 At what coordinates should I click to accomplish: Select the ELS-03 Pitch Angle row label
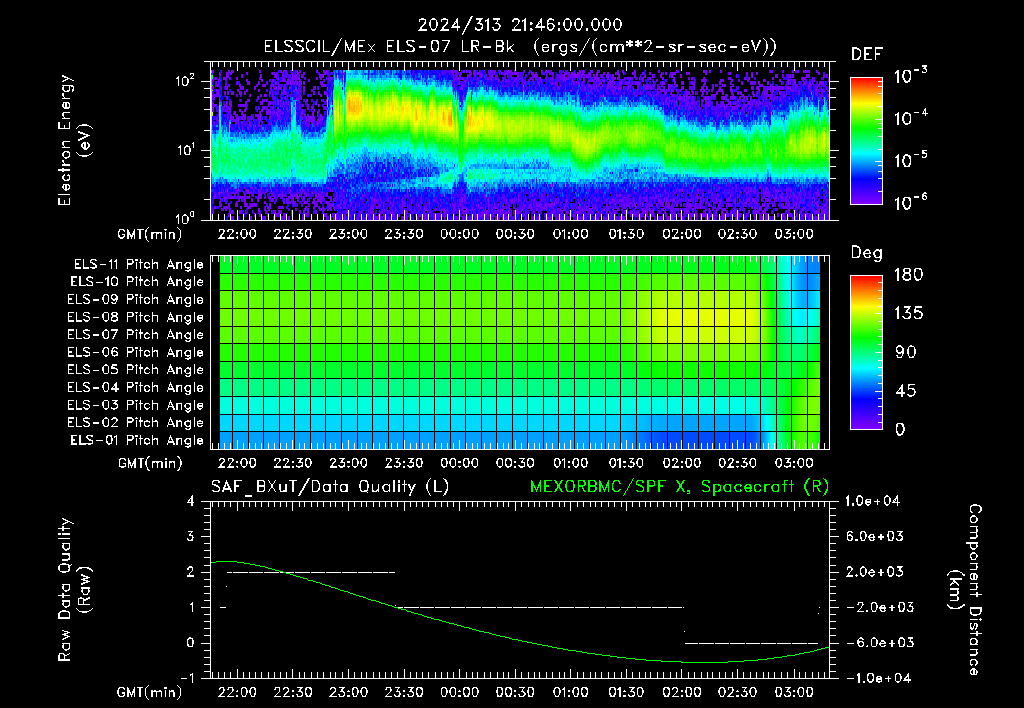[x=136, y=405]
